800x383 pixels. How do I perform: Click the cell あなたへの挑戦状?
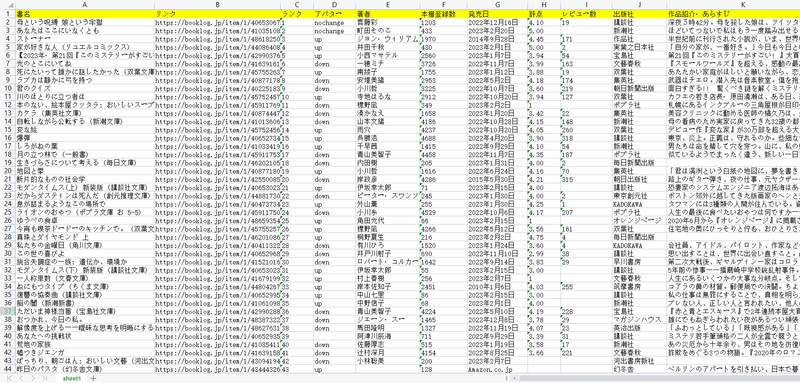point(85,336)
